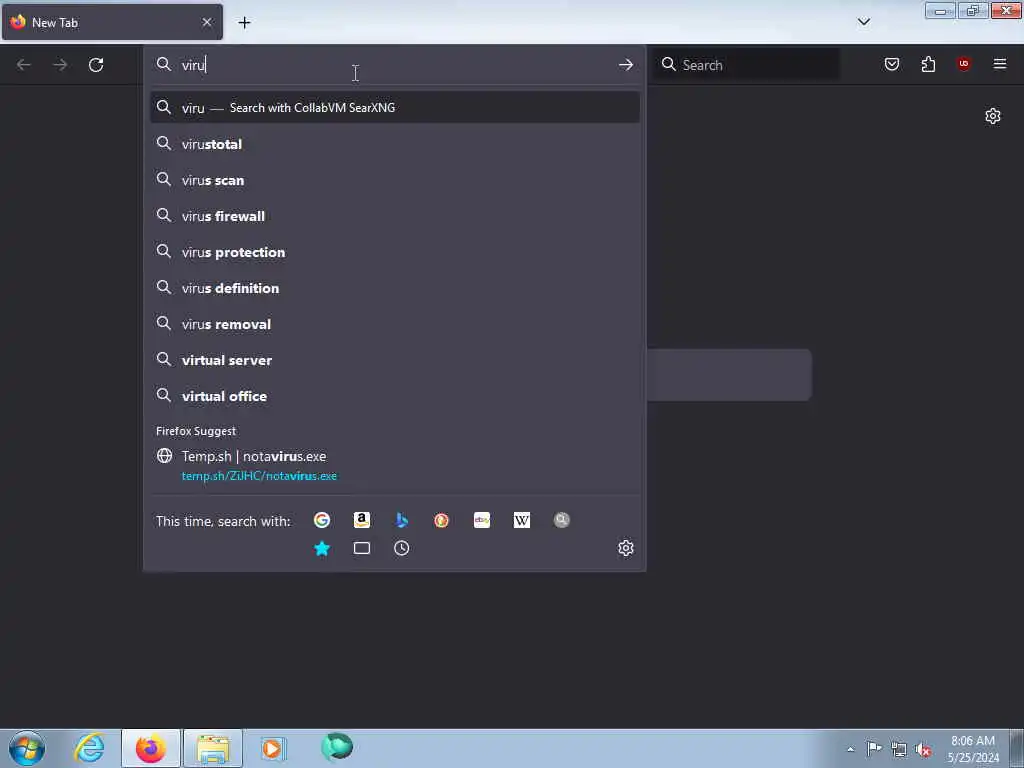Open the Extensions puzzle icon

pyautogui.click(x=928, y=64)
